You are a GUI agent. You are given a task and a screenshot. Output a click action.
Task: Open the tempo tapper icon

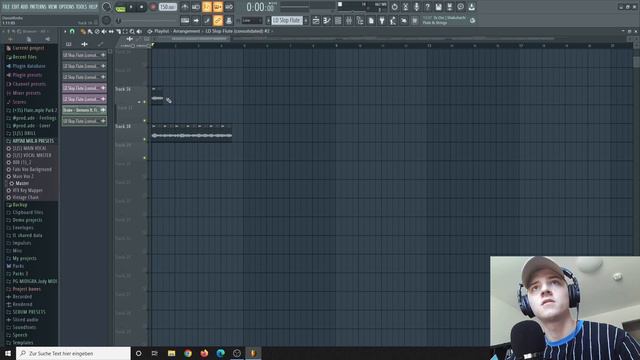click(393, 20)
